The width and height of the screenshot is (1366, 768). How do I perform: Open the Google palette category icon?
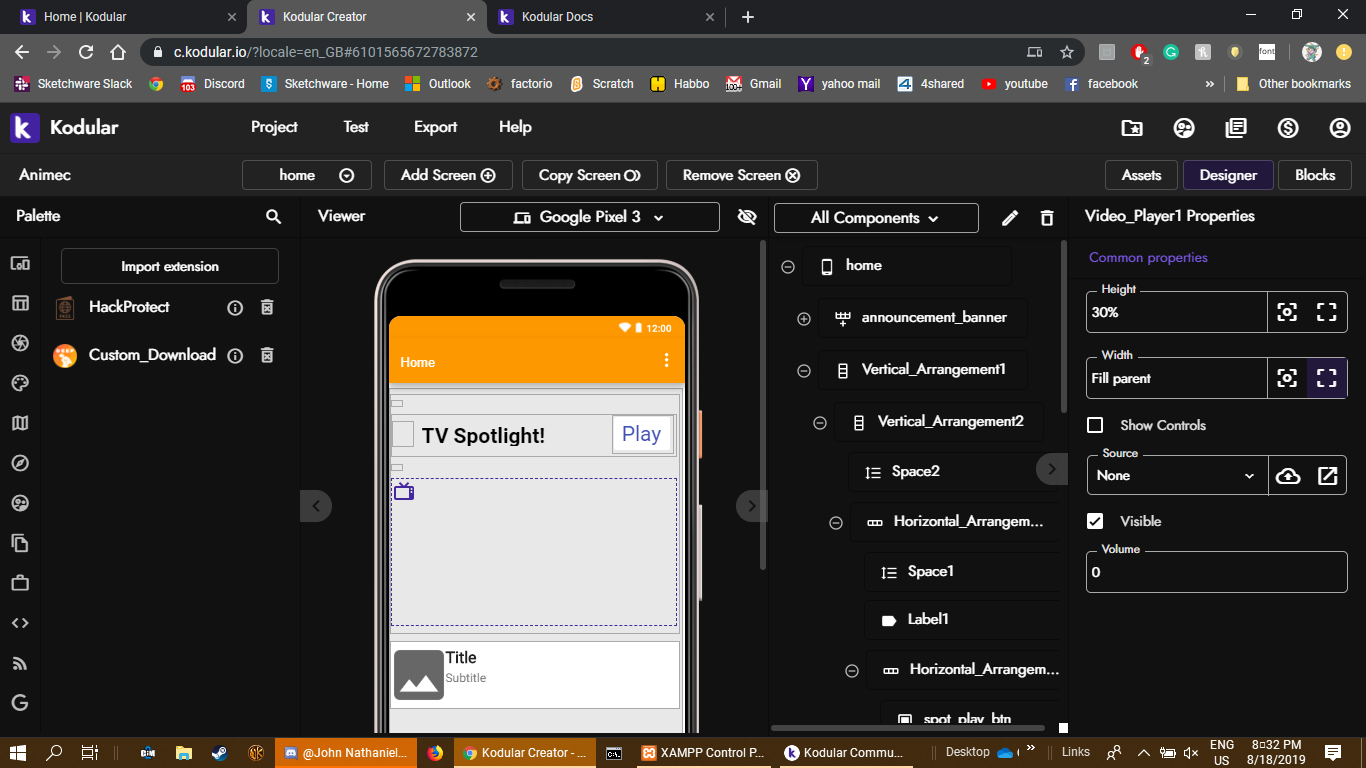(20, 703)
